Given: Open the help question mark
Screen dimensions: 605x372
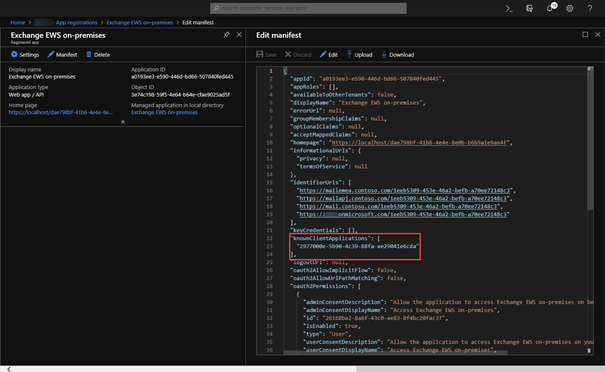Looking at the screenshot, I should (590, 8).
